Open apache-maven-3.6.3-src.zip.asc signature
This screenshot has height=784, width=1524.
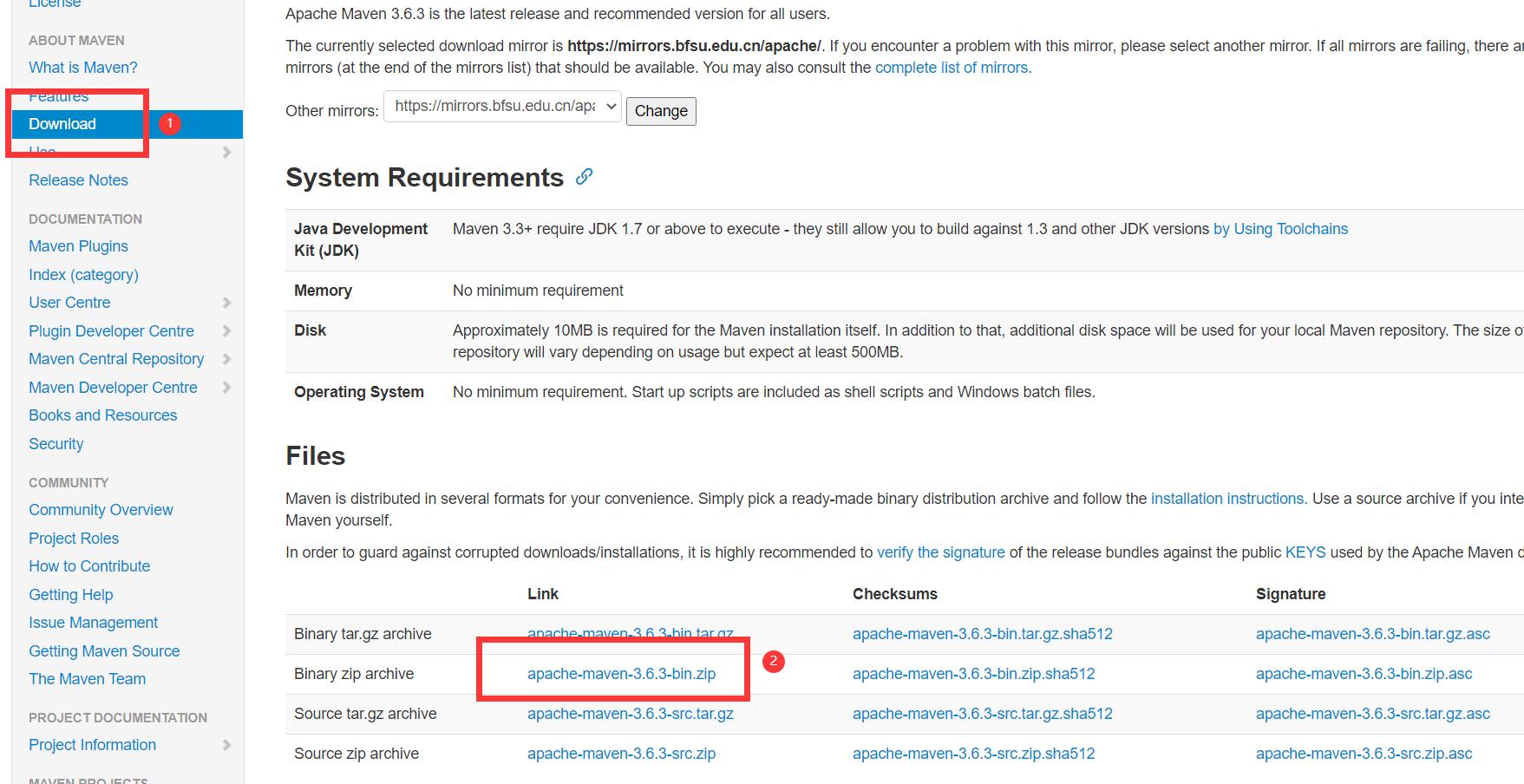[x=1364, y=754]
